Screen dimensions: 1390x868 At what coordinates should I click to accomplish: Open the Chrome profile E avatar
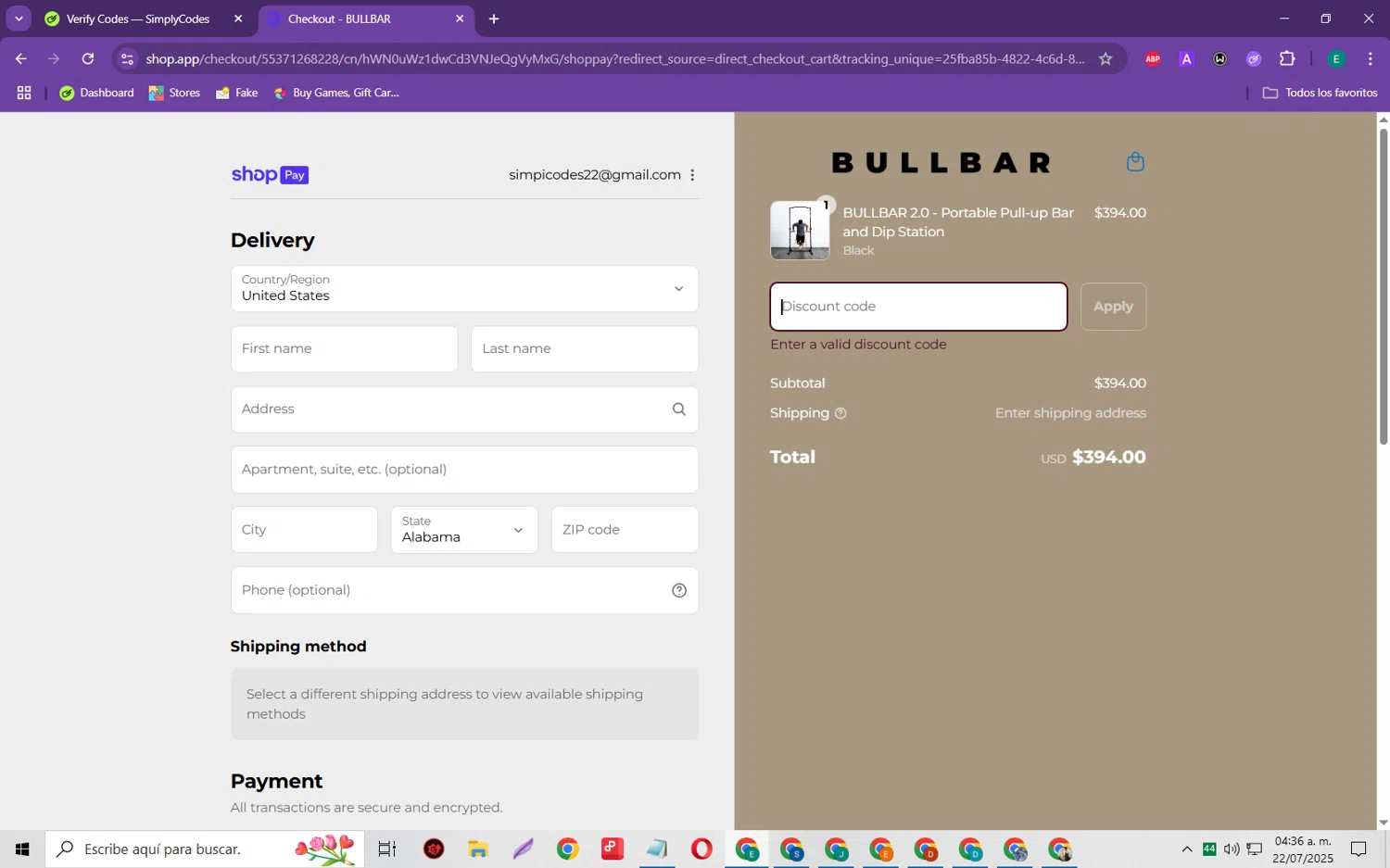coord(1336,58)
